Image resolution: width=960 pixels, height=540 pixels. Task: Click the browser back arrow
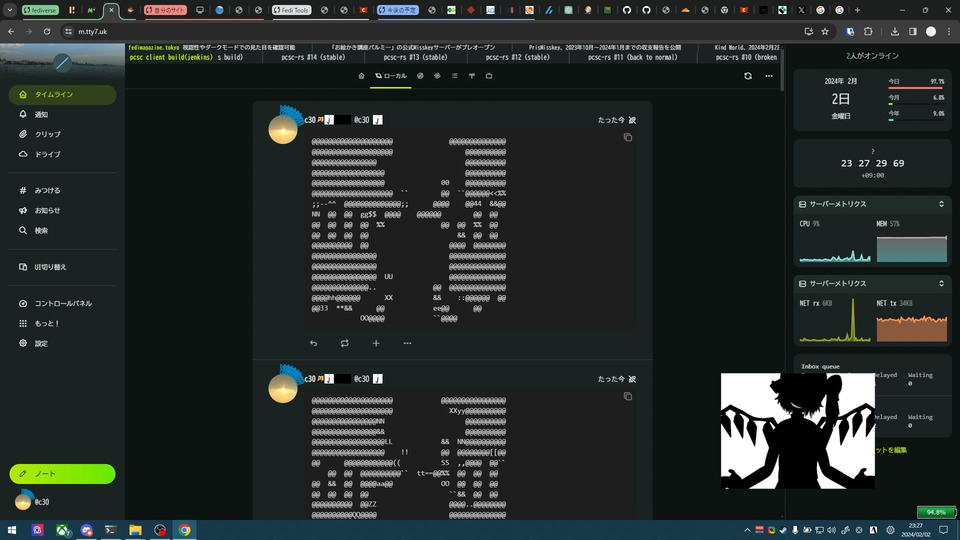[x=11, y=31]
